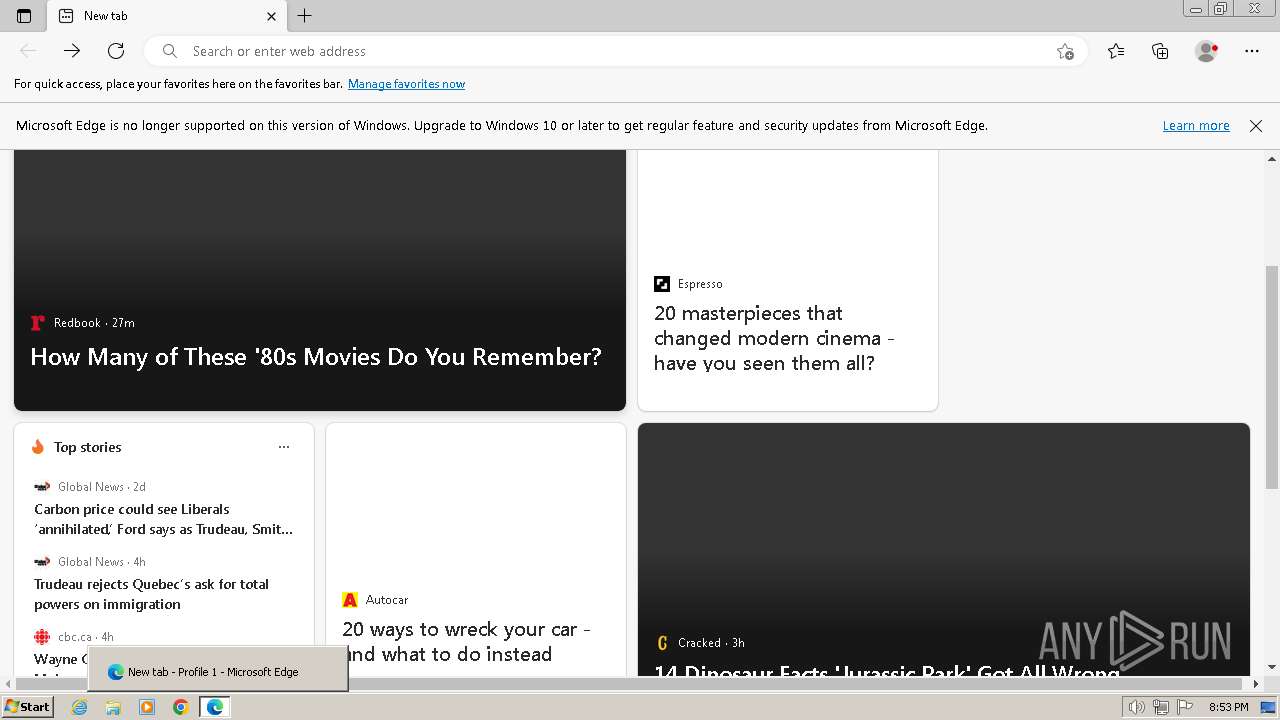Open the Windows Start menu
The width and height of the screenshot is (1280, 720).
[x=27, y=707]
